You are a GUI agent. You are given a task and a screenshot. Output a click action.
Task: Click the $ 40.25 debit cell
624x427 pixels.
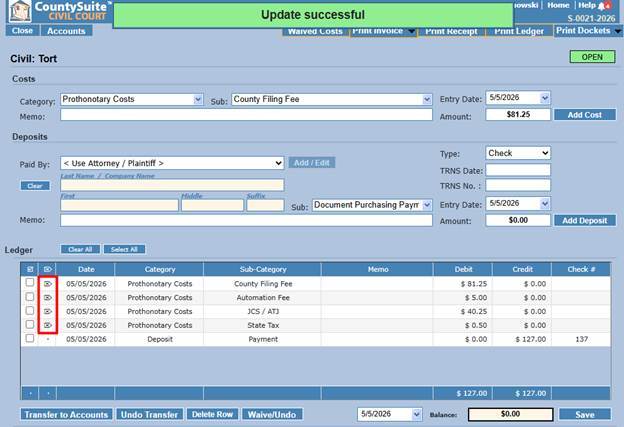tap(474, 311)
